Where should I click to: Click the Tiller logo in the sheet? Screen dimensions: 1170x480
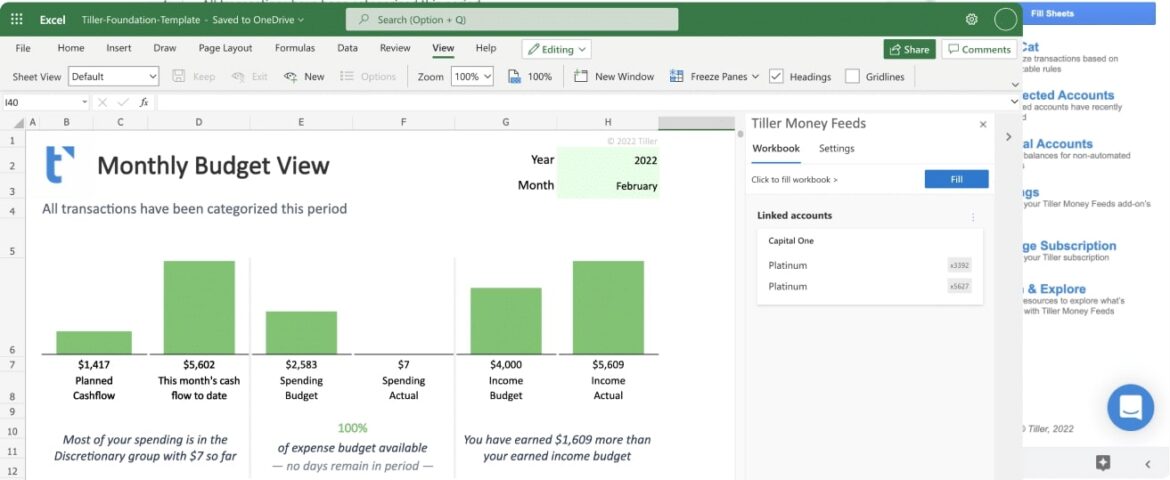pos(60,165)
